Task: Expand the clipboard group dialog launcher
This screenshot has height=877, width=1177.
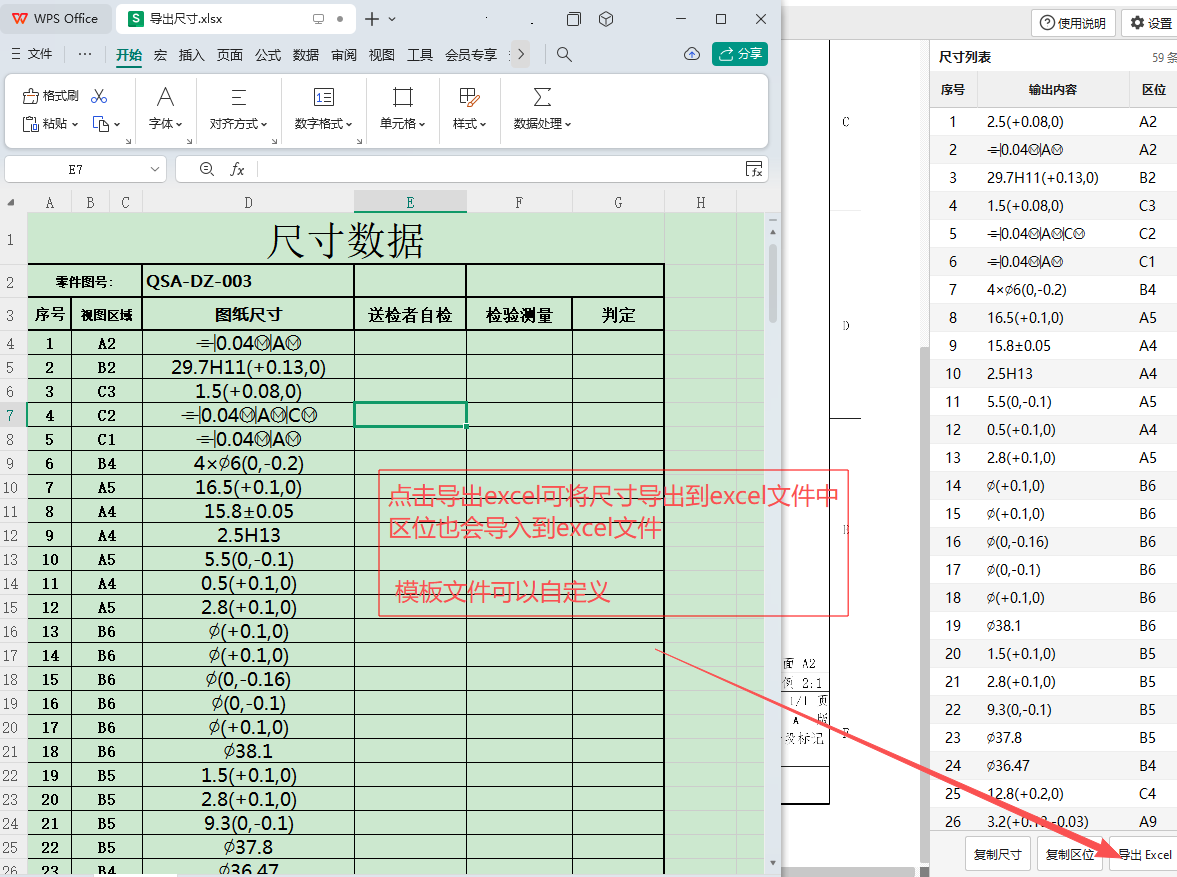Action: coord(128,140)
